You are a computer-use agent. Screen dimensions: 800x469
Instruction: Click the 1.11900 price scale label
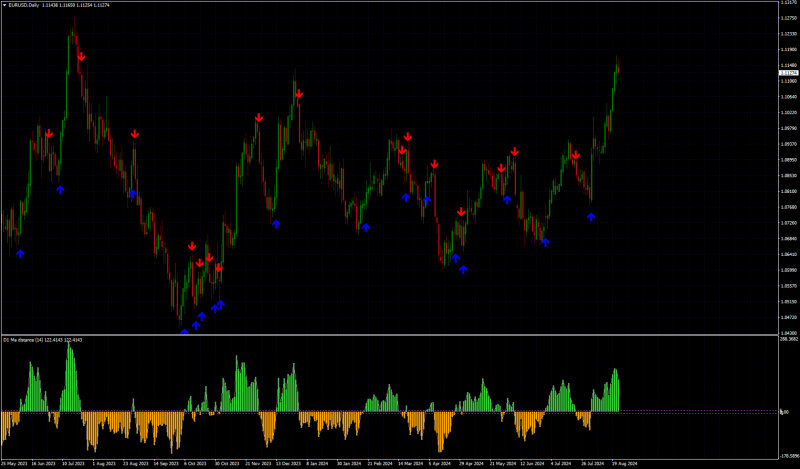[x=788, y=50]
